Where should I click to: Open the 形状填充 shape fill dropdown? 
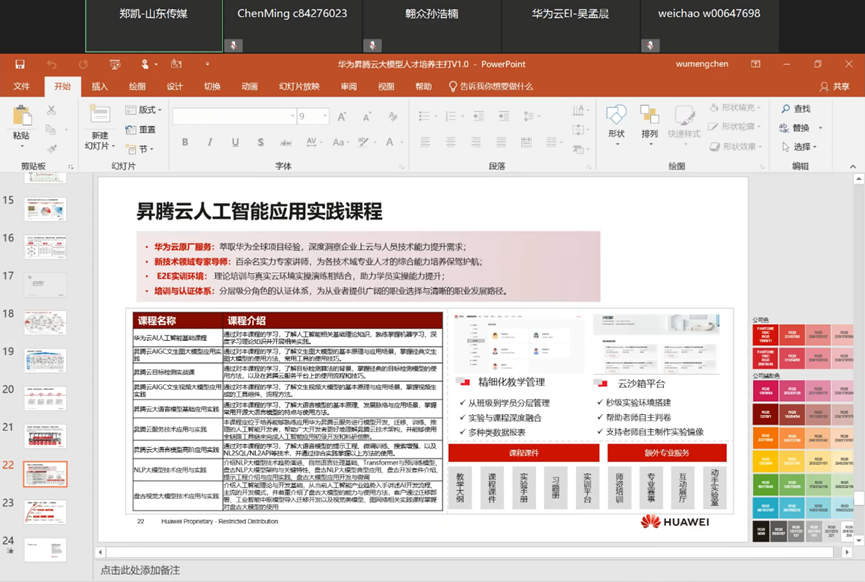736,108
